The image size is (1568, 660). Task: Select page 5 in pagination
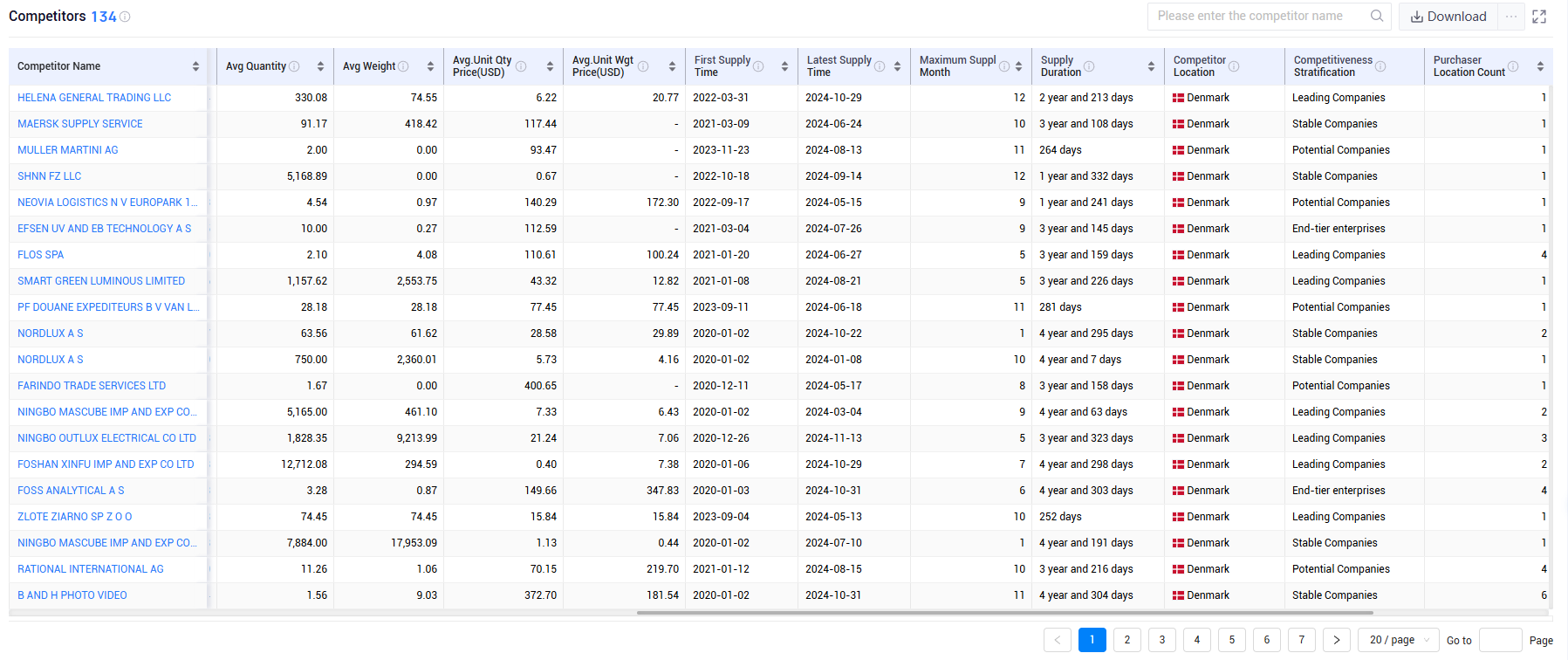(x=1231, y=640)
